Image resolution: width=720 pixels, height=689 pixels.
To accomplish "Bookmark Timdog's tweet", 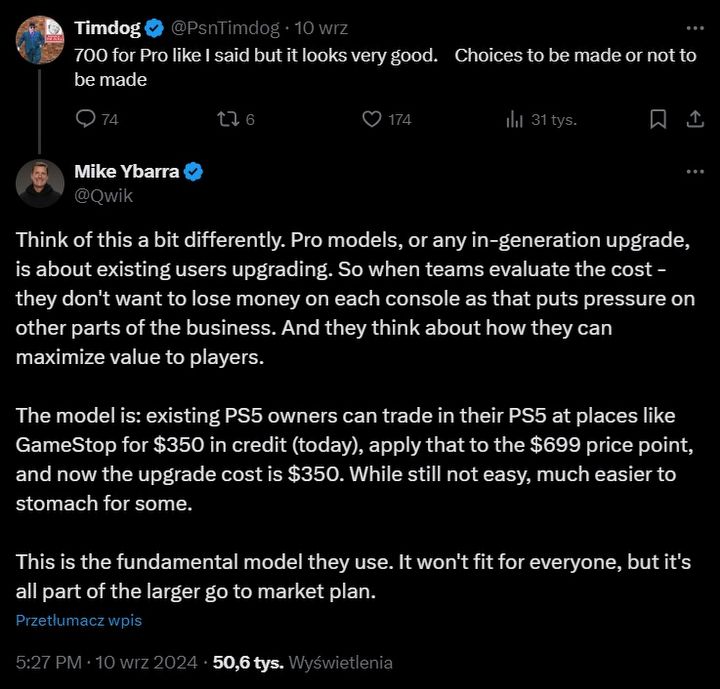I will coord(658,119).
